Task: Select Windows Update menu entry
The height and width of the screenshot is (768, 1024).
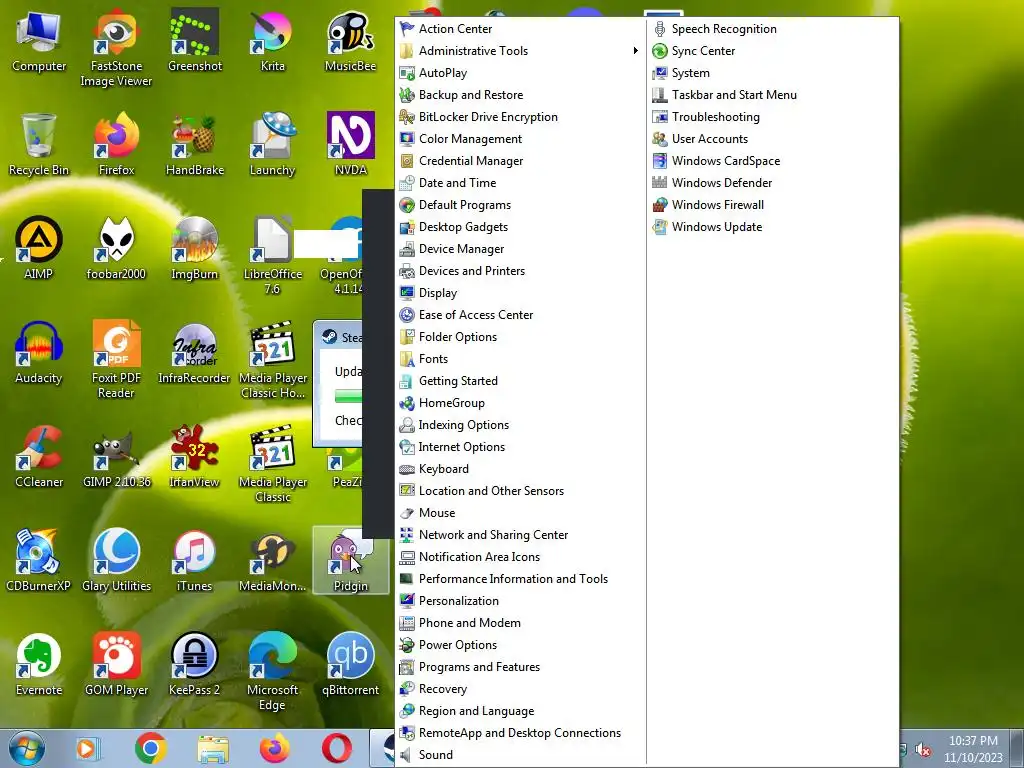Action: 773,227
